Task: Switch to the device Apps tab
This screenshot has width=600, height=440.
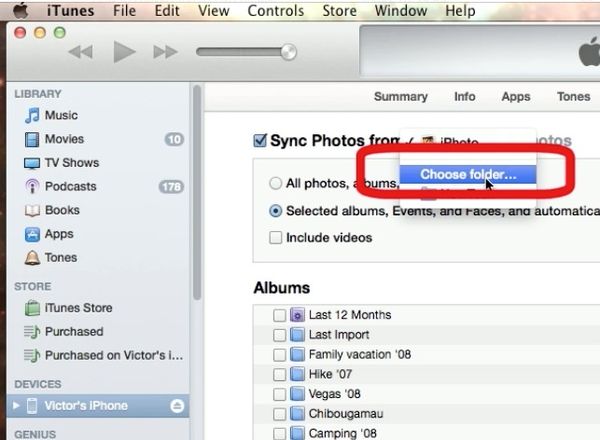Action: click(x=516, y=96)
